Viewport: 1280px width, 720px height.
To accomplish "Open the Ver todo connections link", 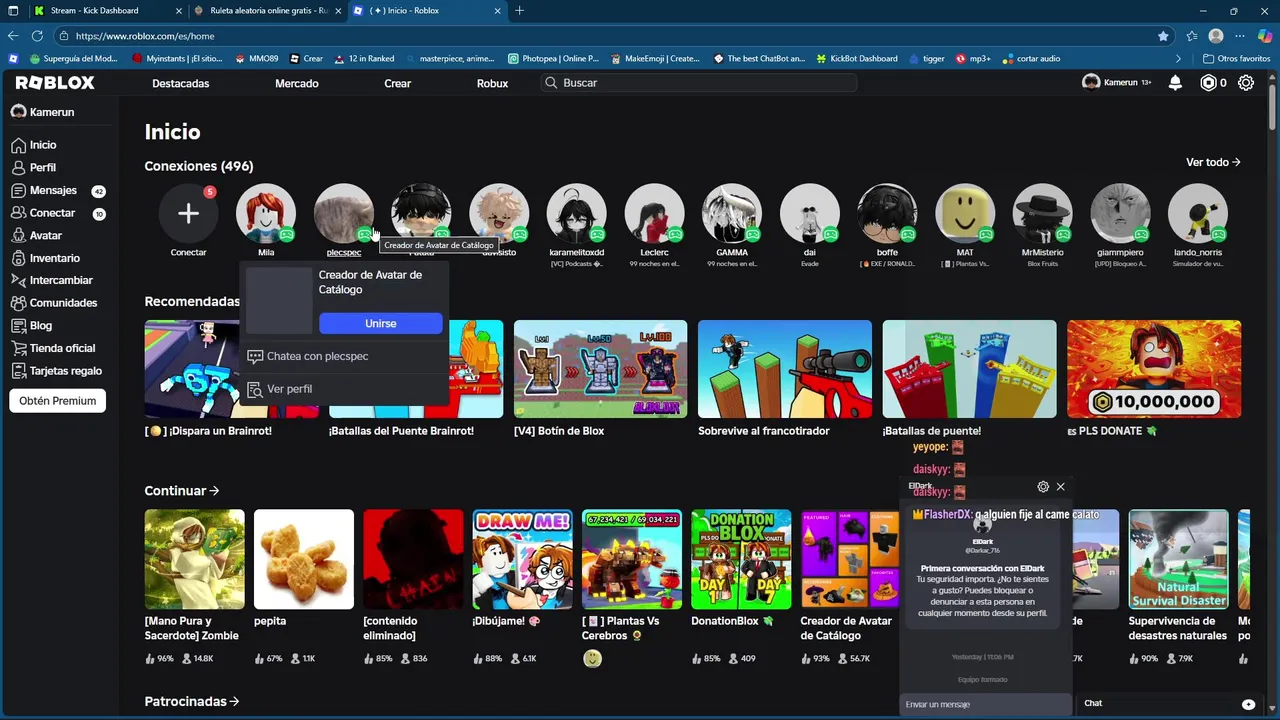I will [1213, 162].
